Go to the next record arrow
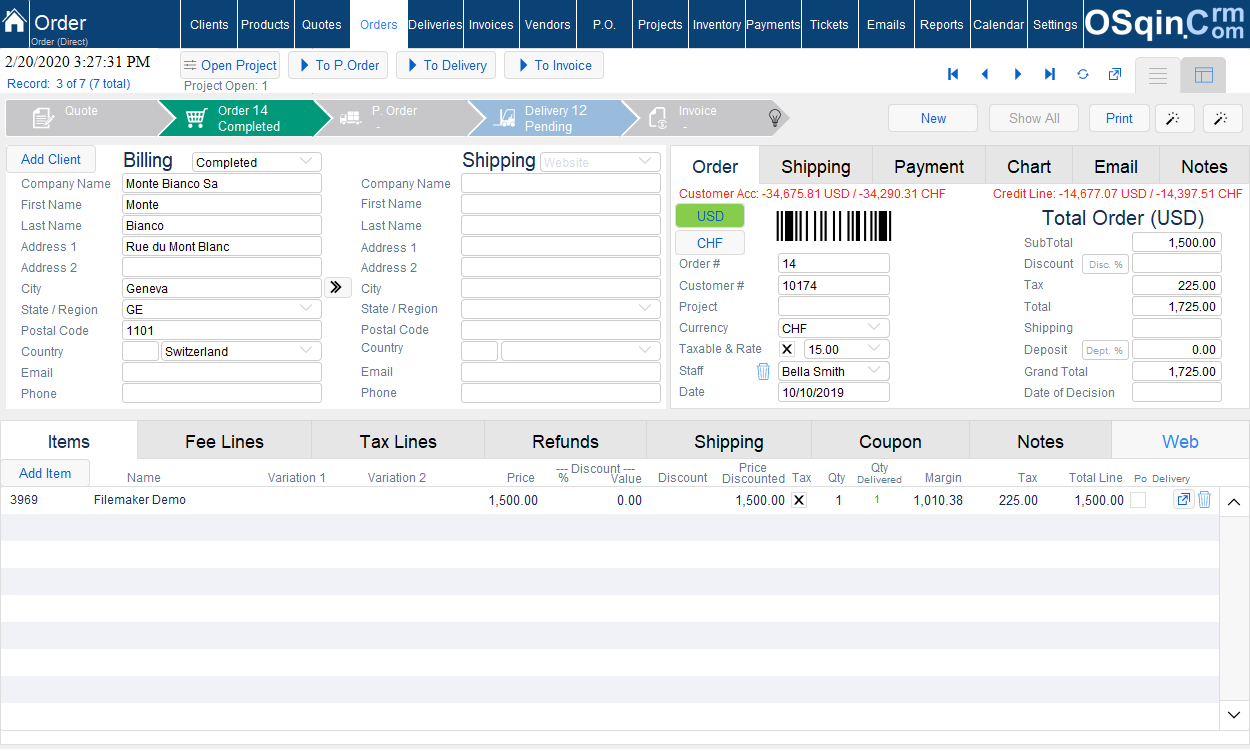The height and width of the screenshot is (754, 1250). tap(1018, 74)
